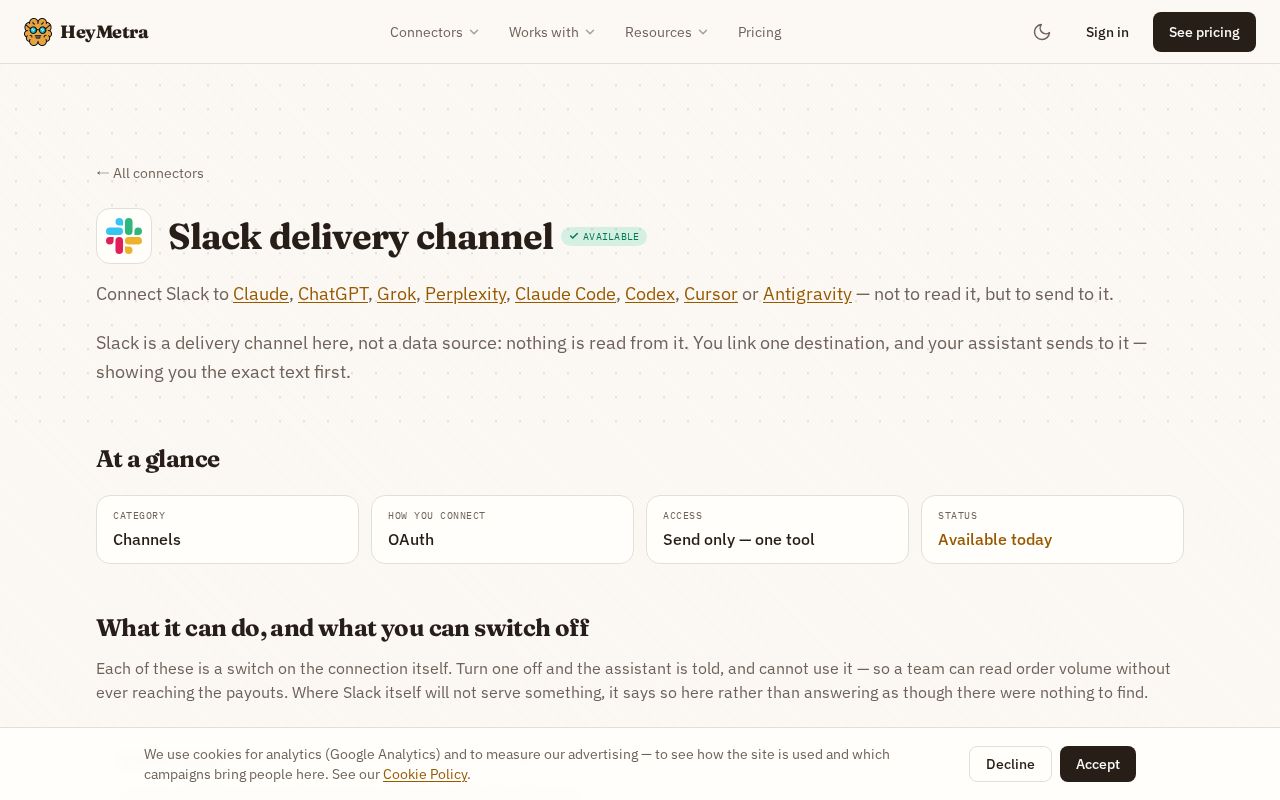The width and height of the screenshot is (1280, 800).
Task: Click the Available today status text
Action: pos(995,540)
